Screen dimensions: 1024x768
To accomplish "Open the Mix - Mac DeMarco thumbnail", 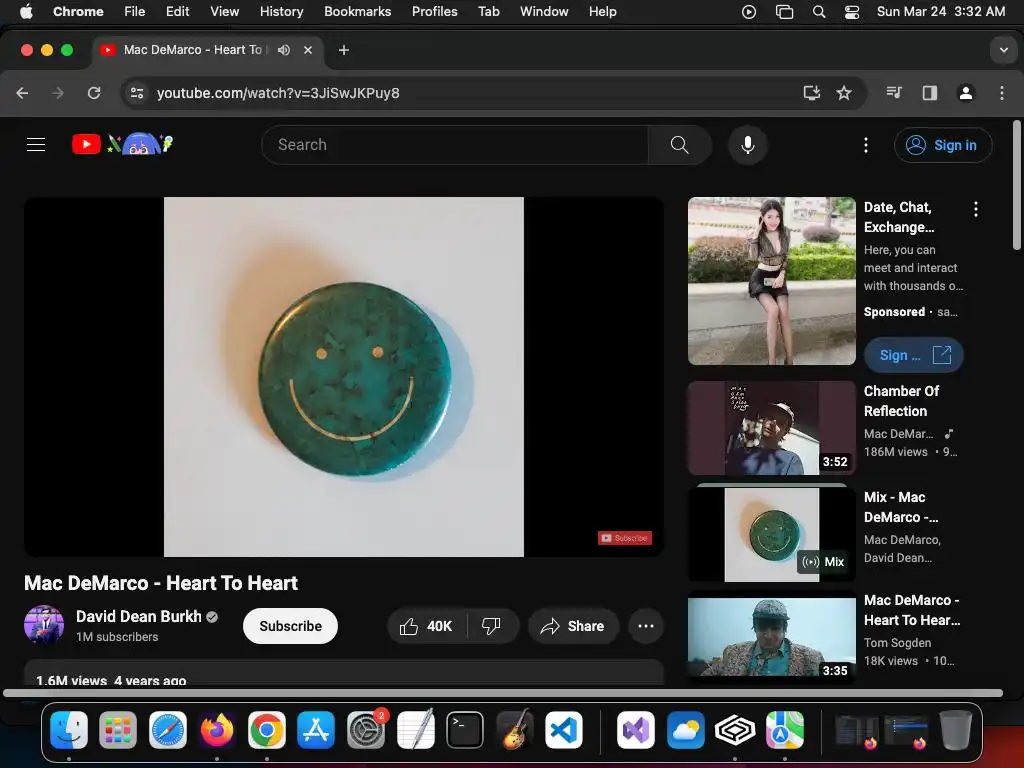I will pos(771,534).
